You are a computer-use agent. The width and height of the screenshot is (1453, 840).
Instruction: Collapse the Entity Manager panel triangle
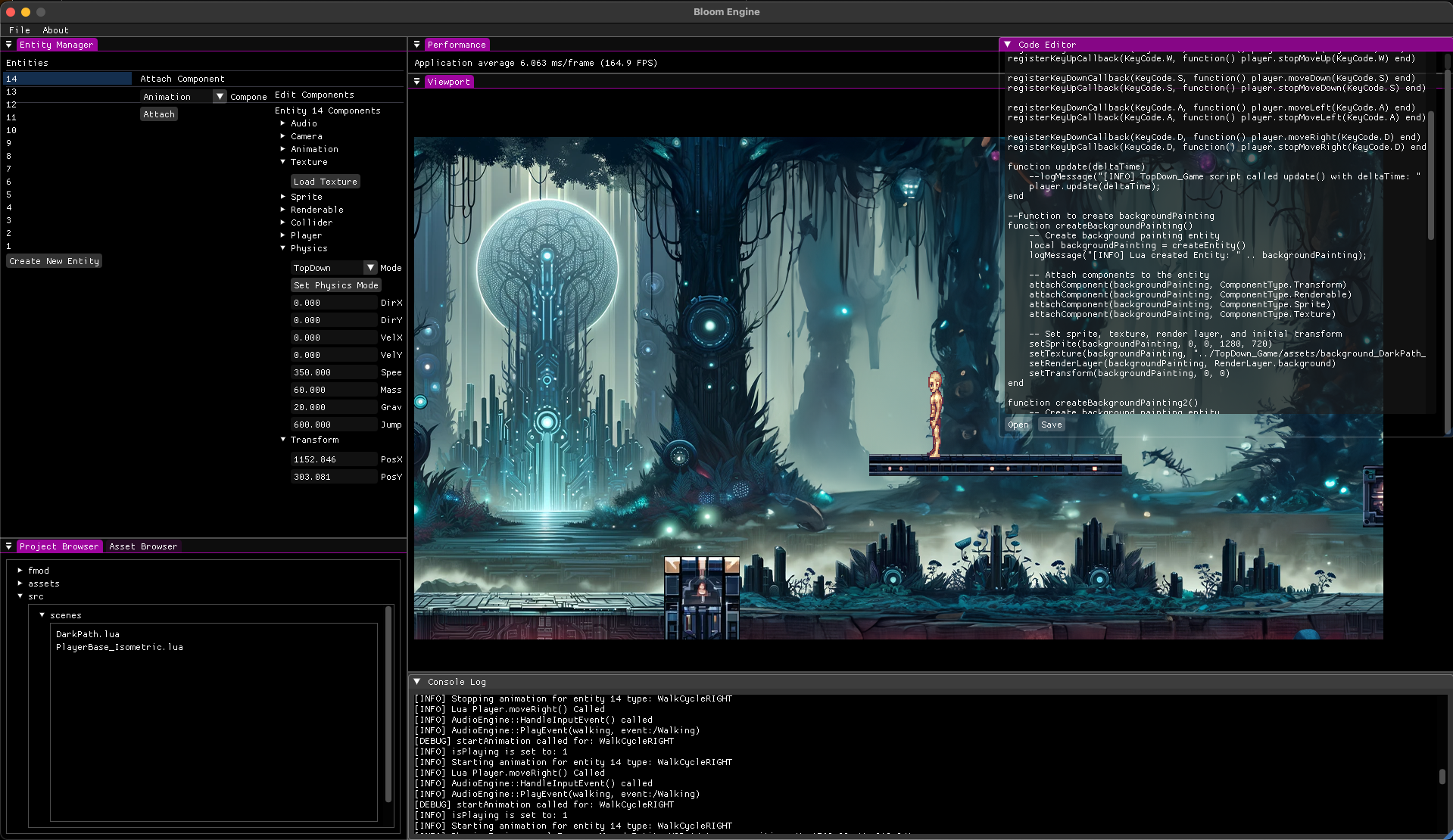click(8, 45)
